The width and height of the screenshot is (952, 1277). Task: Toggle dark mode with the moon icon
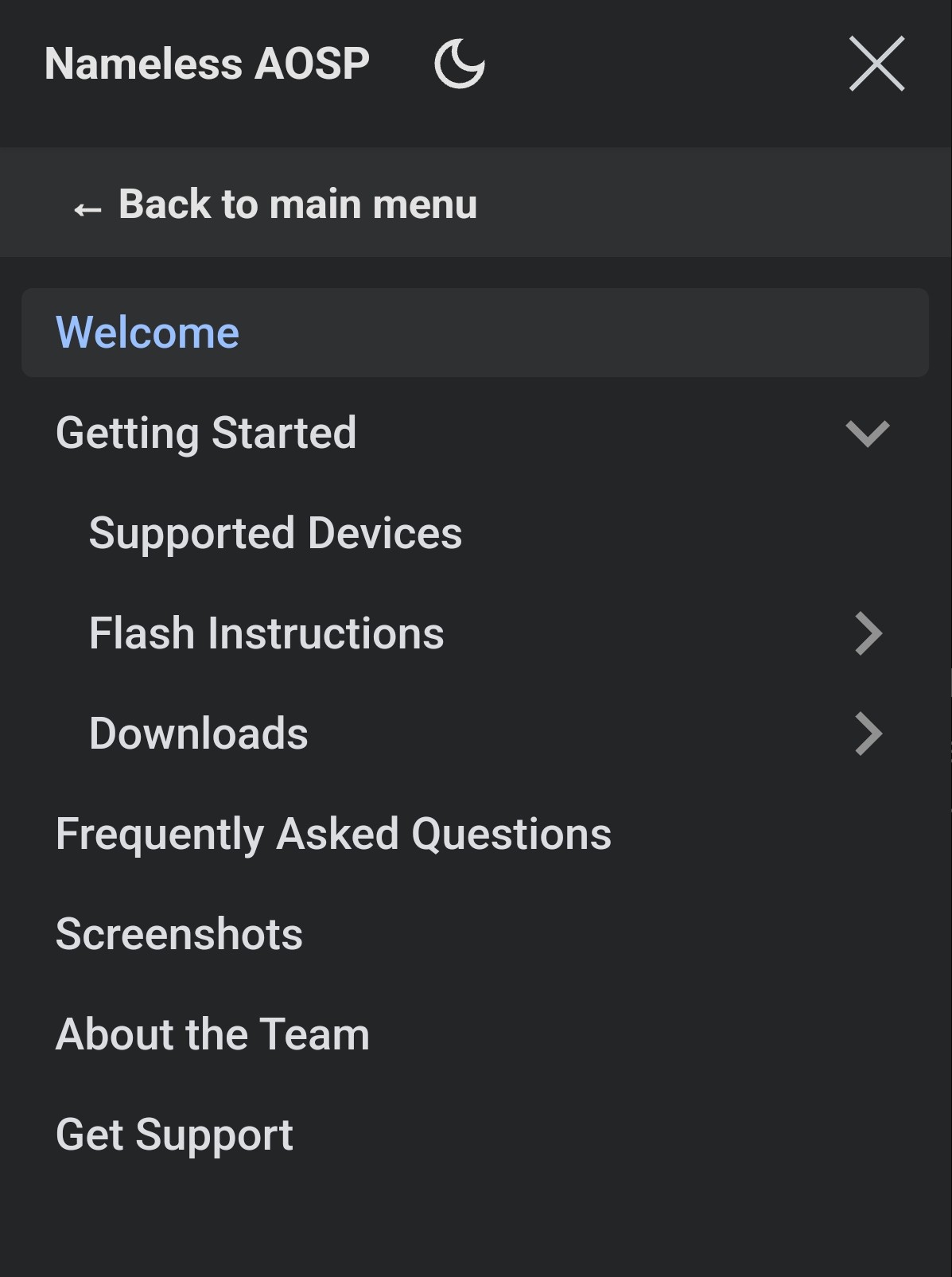click(x=460, y=64)
